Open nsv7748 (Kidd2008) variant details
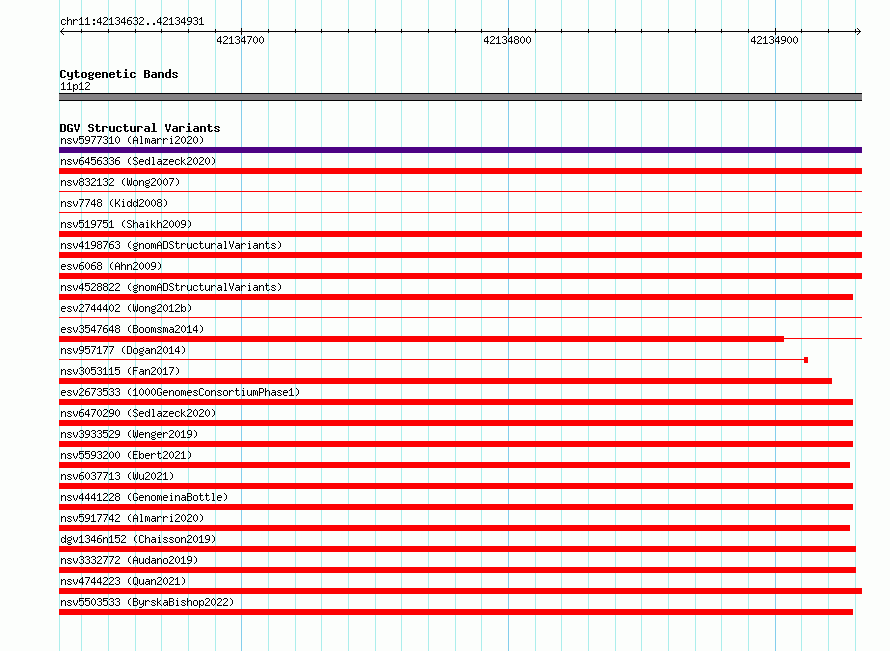890x651 pixels. pyautogui.click(x=114, y=203)
